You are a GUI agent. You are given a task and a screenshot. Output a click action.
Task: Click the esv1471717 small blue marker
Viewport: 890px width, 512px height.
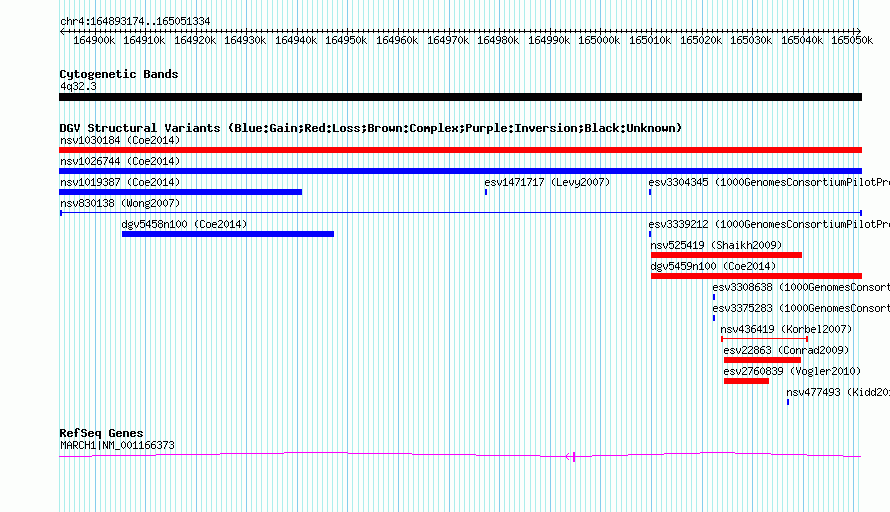coord(486,192)
